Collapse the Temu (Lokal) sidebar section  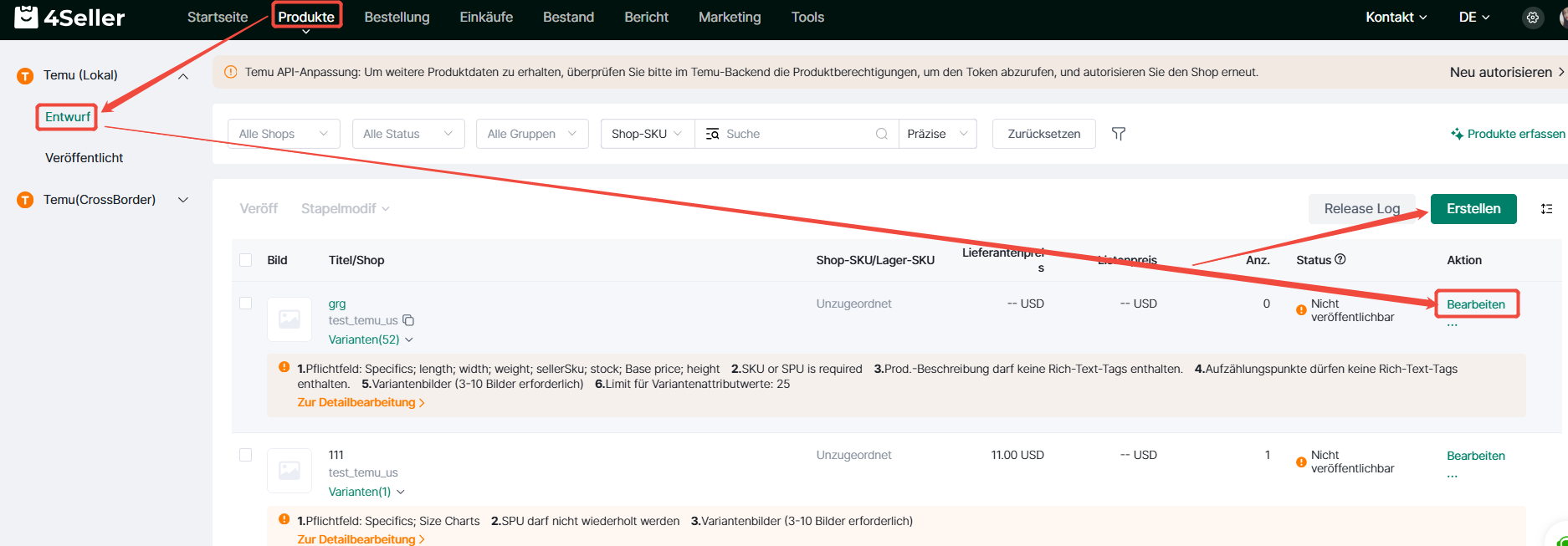coord(183,76)
